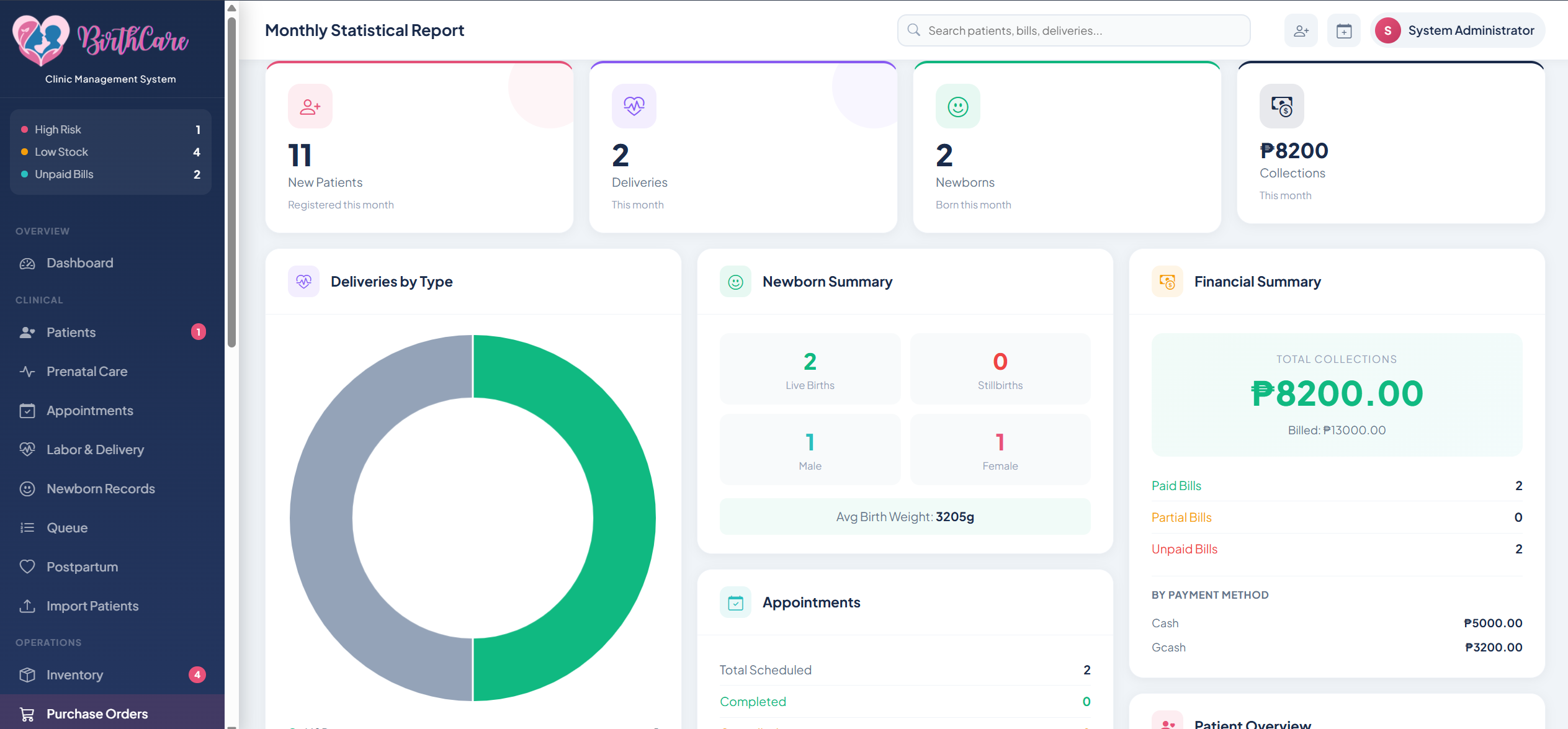Open Prenatal Care section
The height and width of the screenshot is (729, 1568).
coord(112,372)
